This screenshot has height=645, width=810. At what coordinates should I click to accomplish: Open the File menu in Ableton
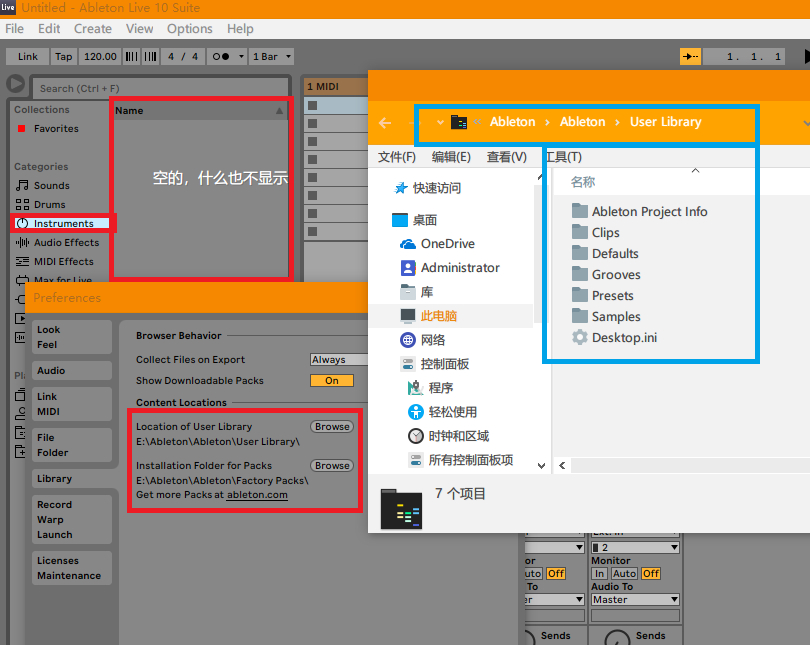[x=14, y=29]
